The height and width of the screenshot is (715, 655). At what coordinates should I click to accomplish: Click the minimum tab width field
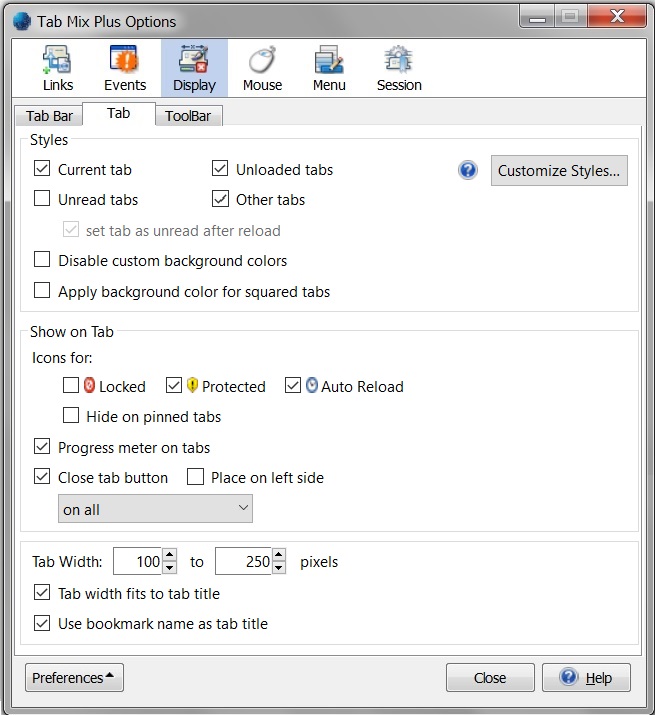point(138,561)
